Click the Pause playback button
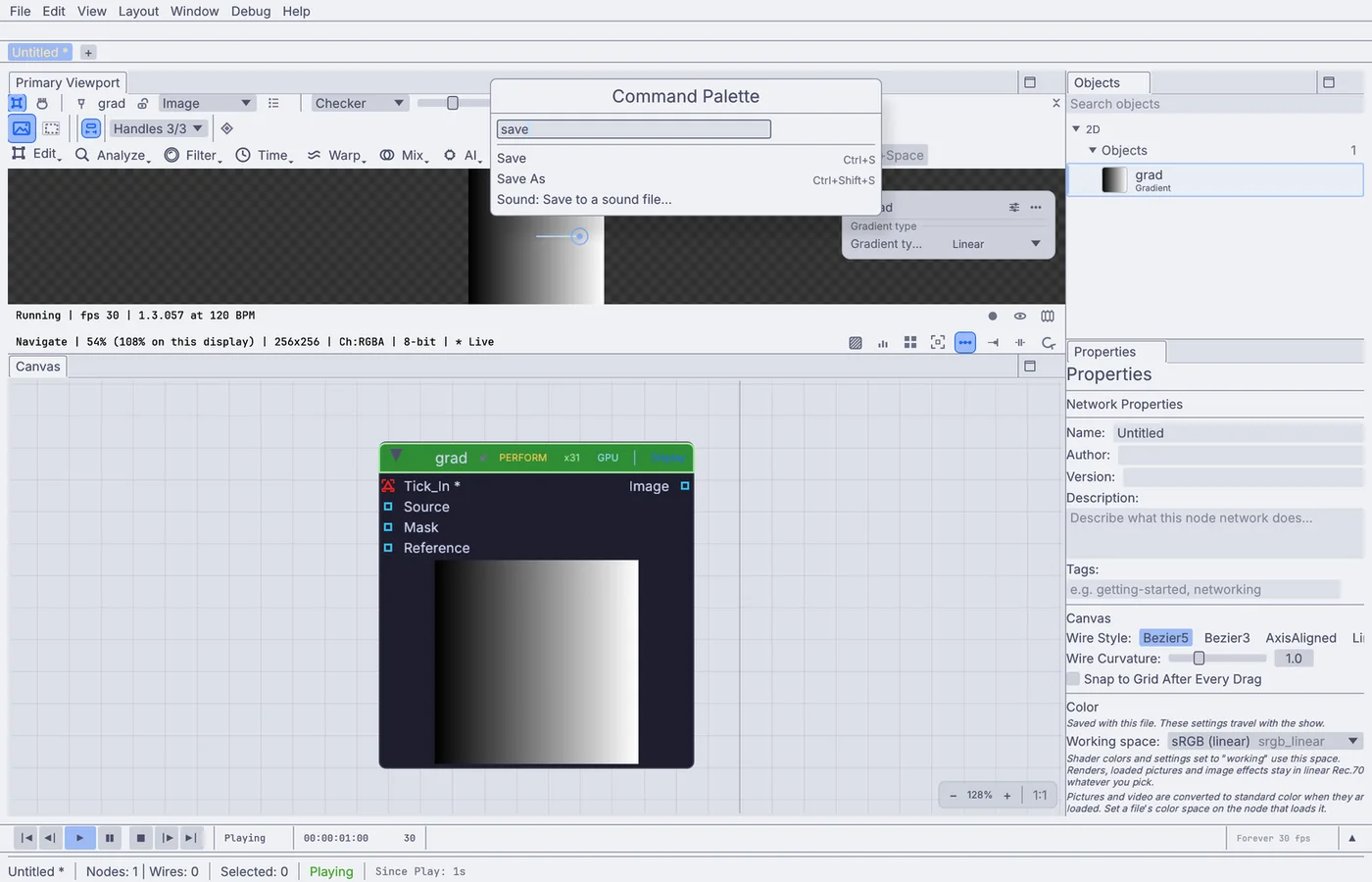Image resolution: width=1372 pixels, height=882 pixels. point(110,838)
